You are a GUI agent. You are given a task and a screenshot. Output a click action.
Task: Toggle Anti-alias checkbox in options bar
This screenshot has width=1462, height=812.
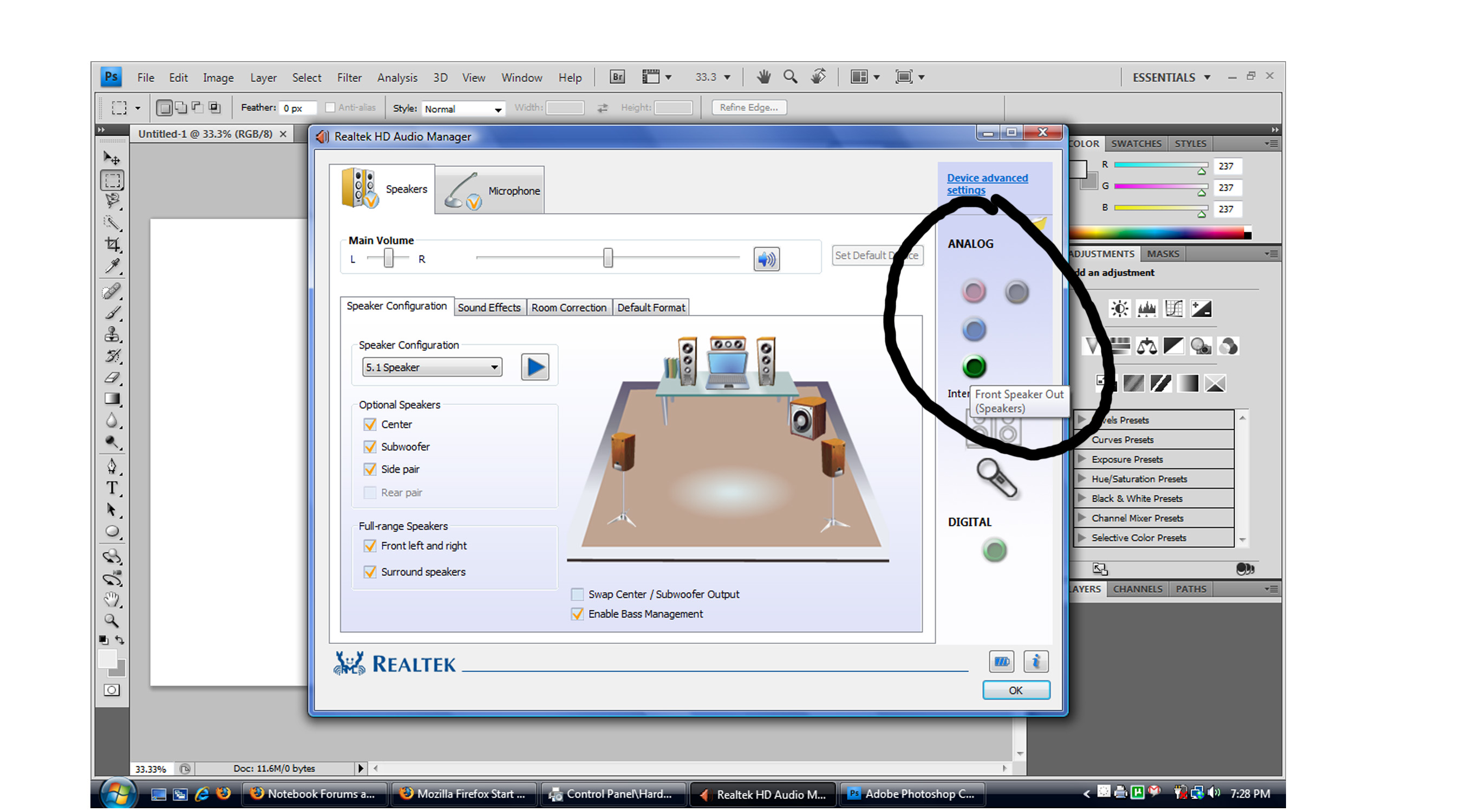click(x=330, y=107)
